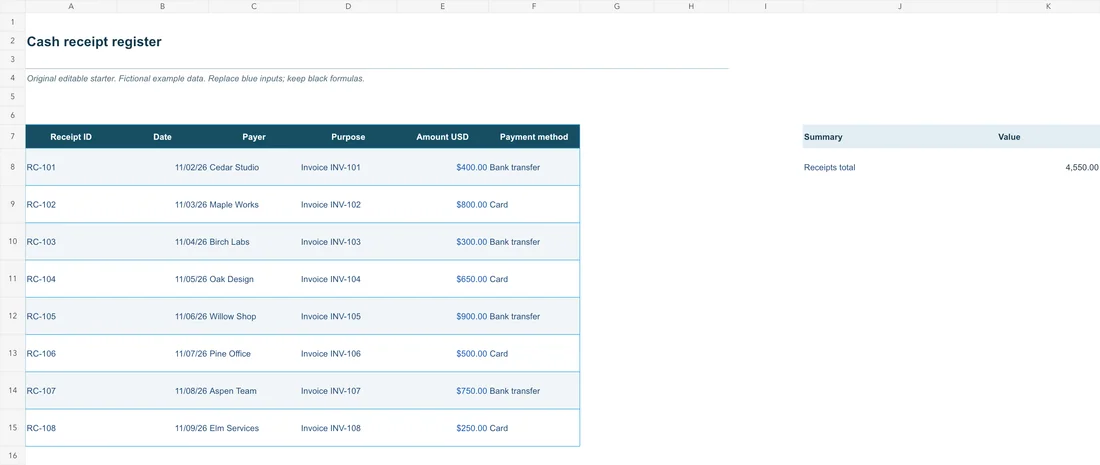The width and height of the screenshot is (1100, 465).
Task: Select the date cell 11/05/26
Action: [162, 279]
